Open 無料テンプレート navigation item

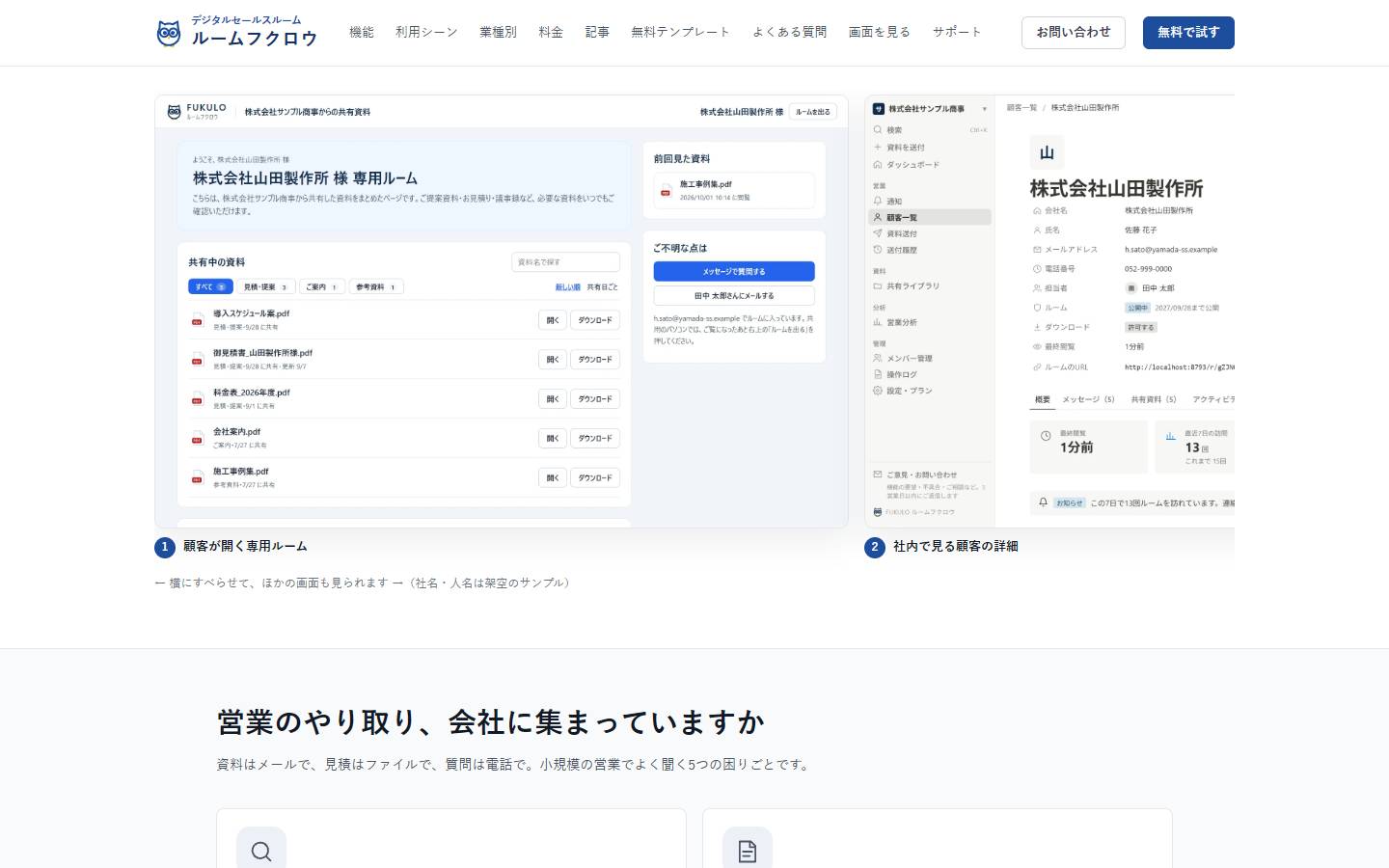681,32
